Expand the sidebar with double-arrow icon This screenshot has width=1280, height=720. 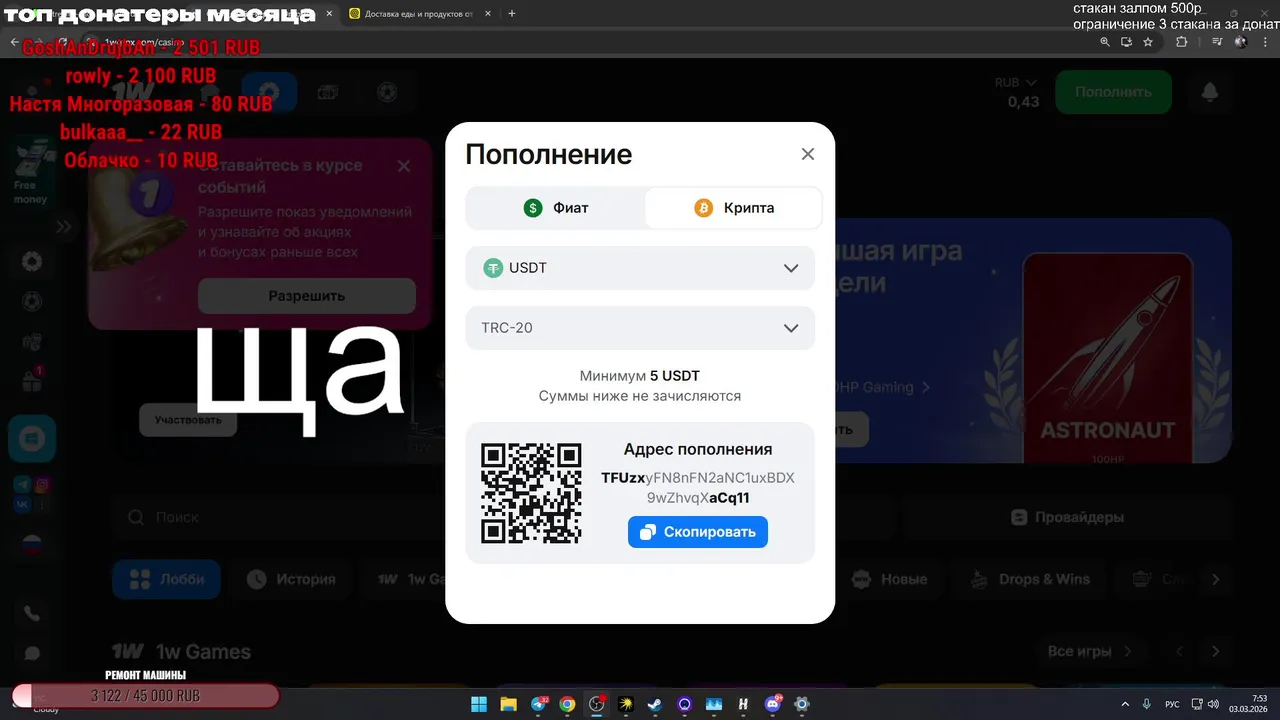[63, 227]
